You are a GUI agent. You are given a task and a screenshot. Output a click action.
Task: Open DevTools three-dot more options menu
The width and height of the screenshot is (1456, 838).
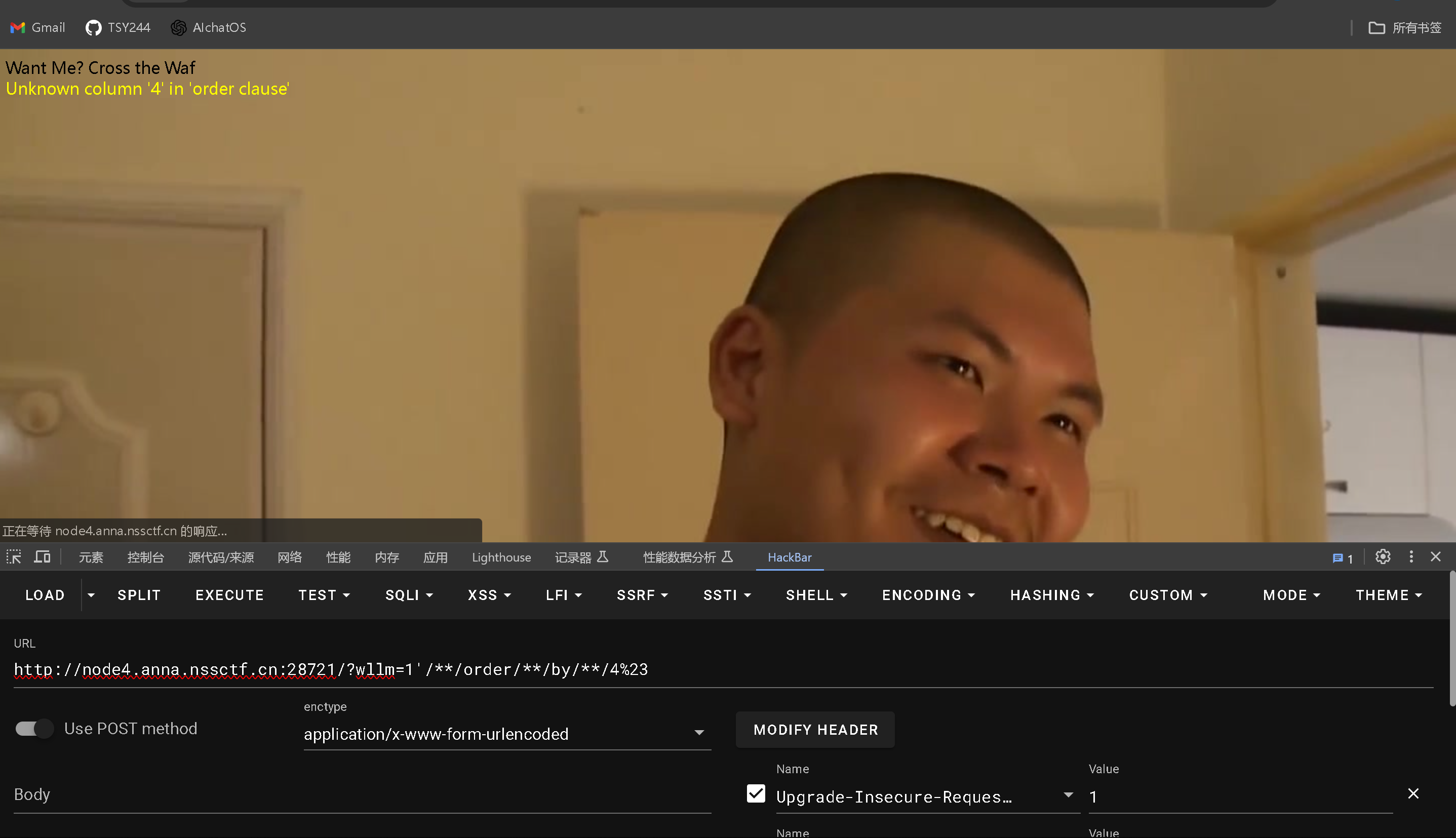click(1410, 556)
